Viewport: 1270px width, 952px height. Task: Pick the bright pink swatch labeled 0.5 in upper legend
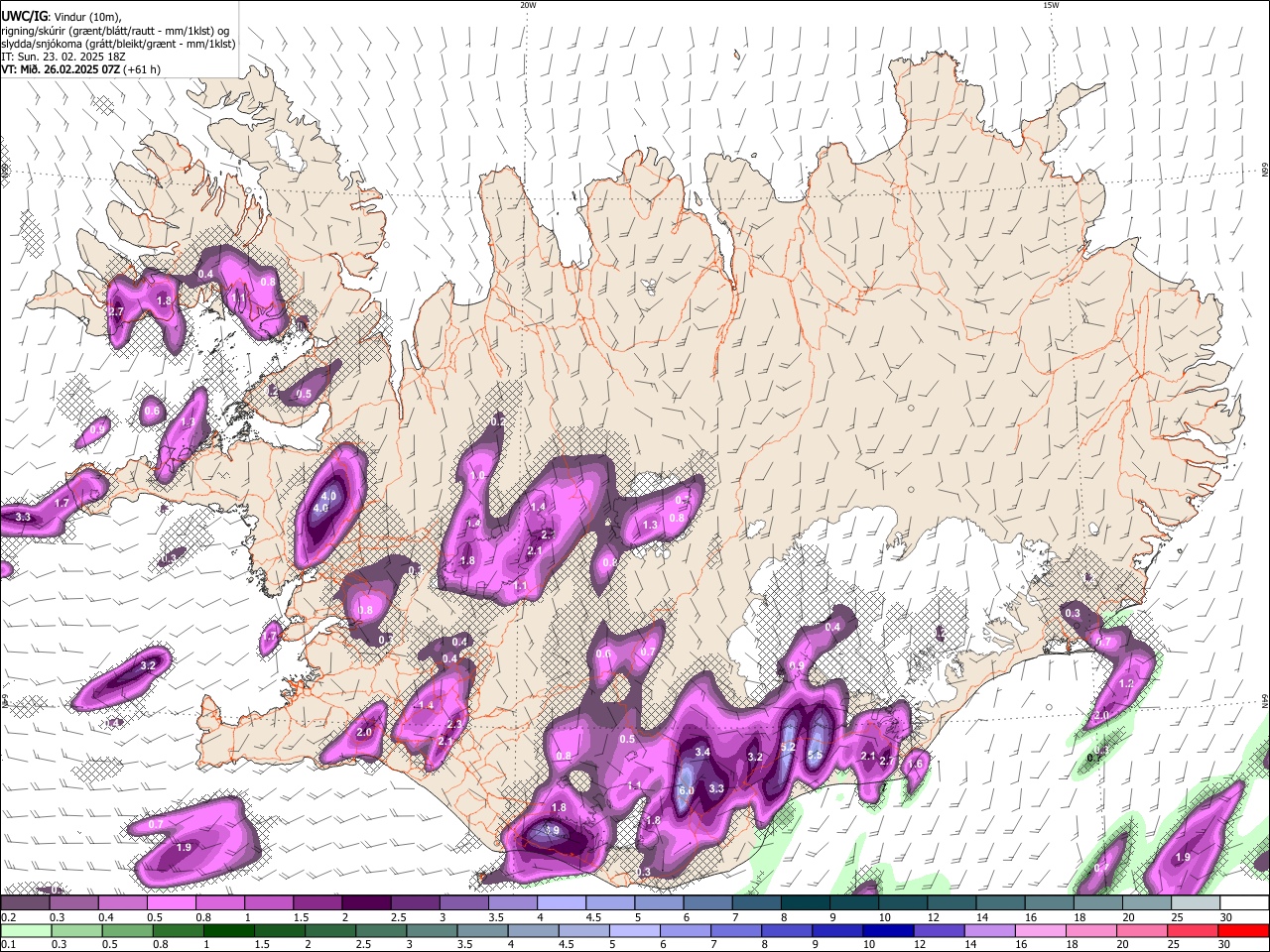(171, 902)
